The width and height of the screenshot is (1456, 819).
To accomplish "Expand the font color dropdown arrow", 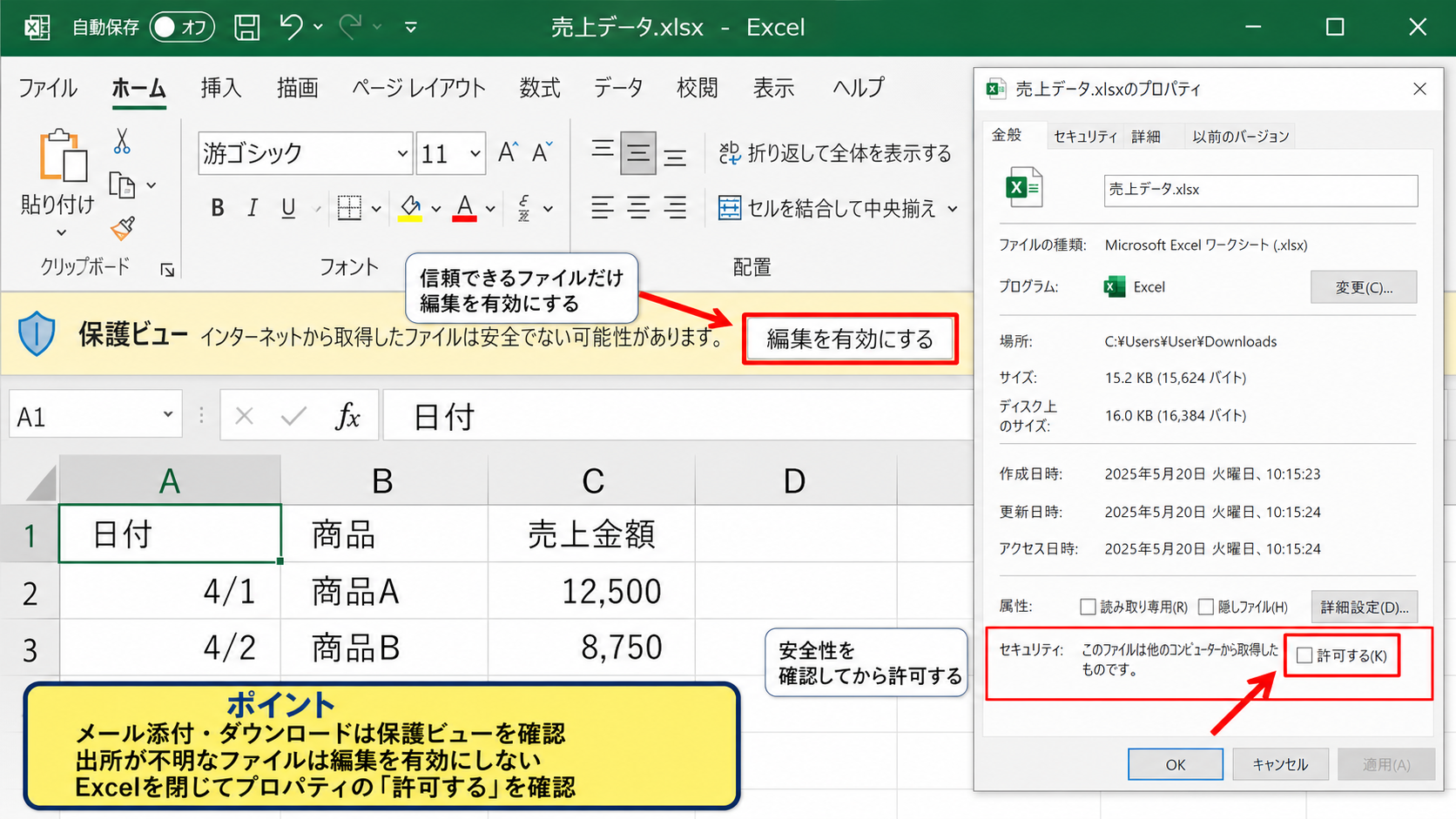I will pos(490,209).
